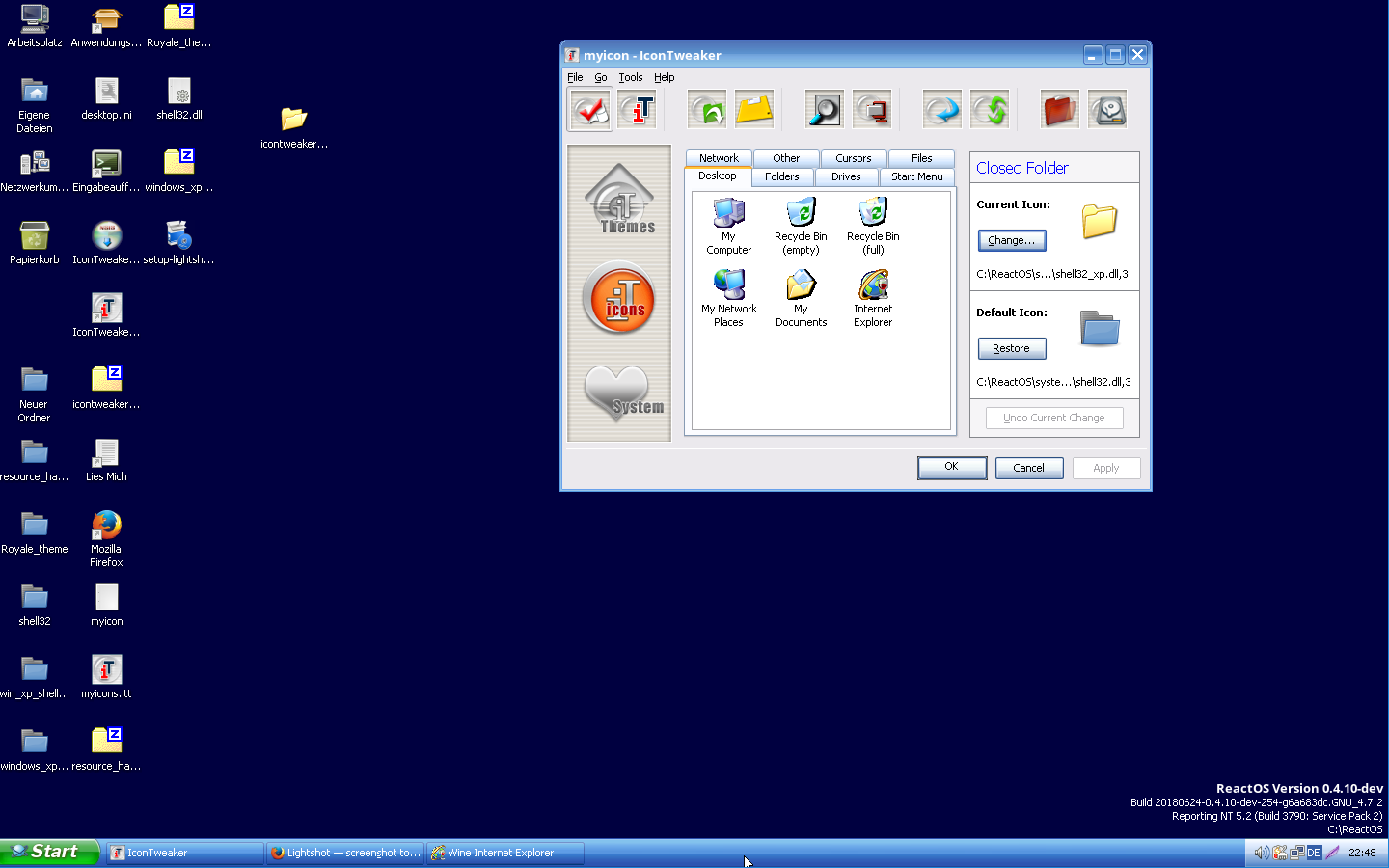This screenshot has height=868, width=1389.
Task: Click the green refresh toolbar icon
Action: coord(990,108)
